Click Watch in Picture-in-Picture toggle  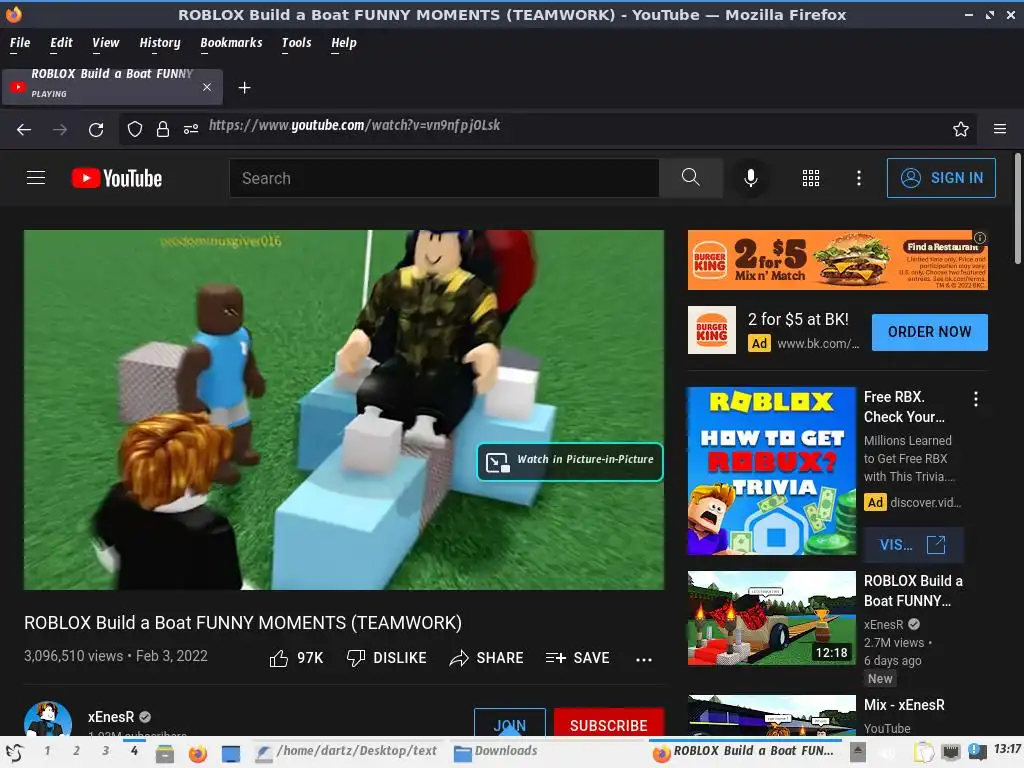point(570,462)
